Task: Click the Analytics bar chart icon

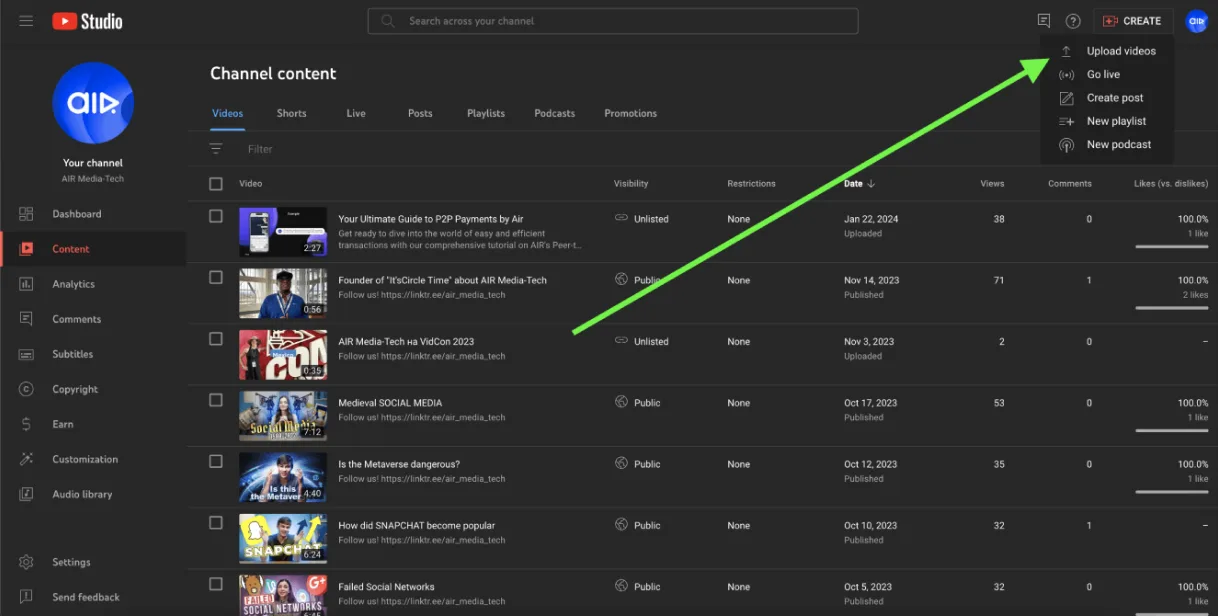Action: tap(27, 284)
